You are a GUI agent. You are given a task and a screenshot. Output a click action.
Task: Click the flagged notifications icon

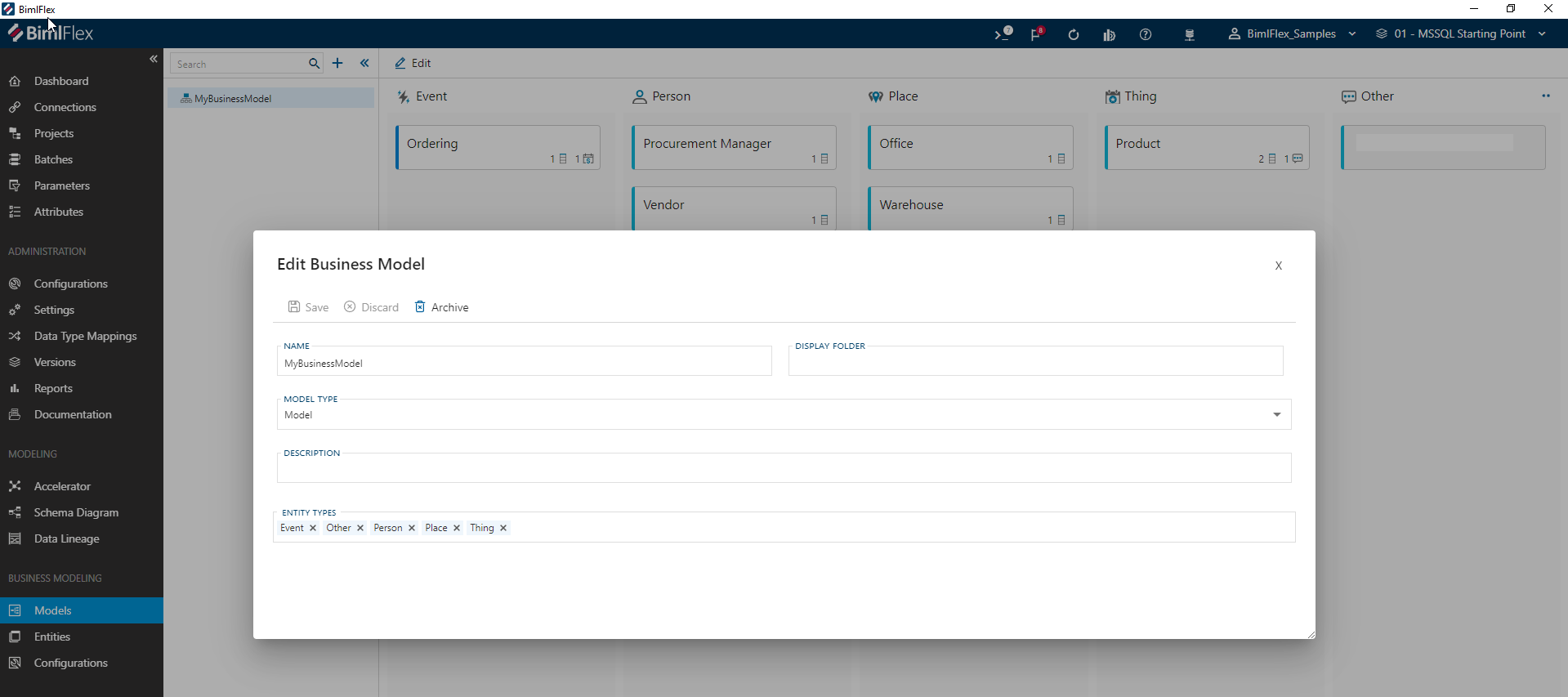[1037, 34]
